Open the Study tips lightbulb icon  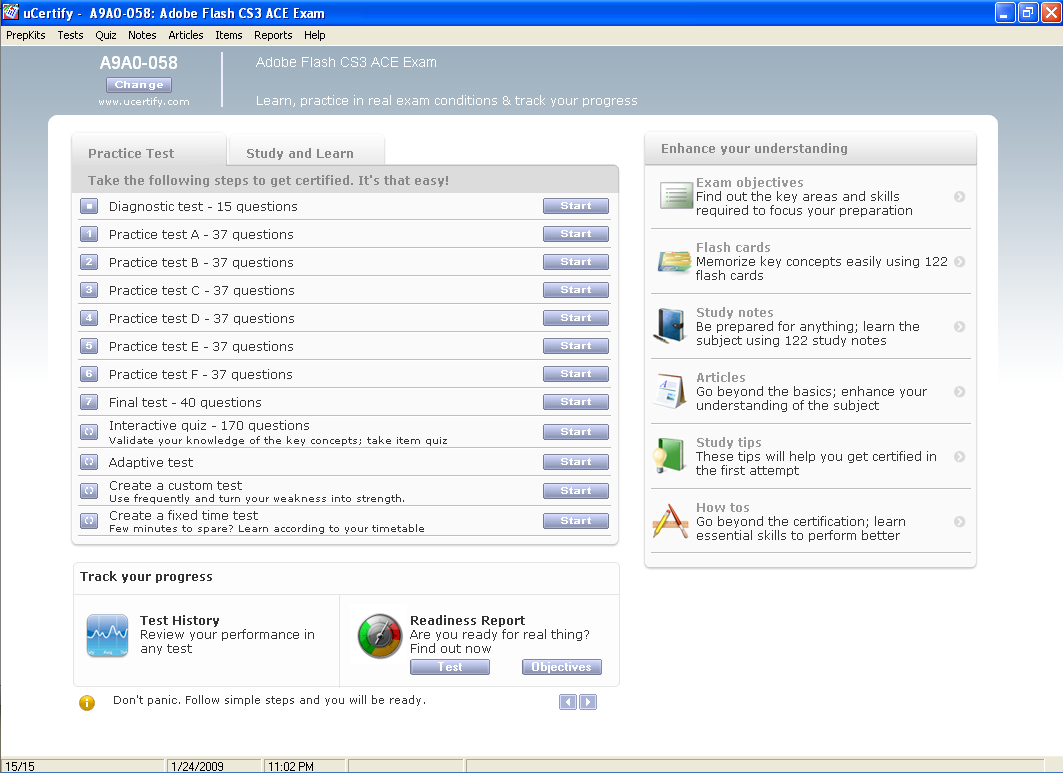click(x=670, y=455)
